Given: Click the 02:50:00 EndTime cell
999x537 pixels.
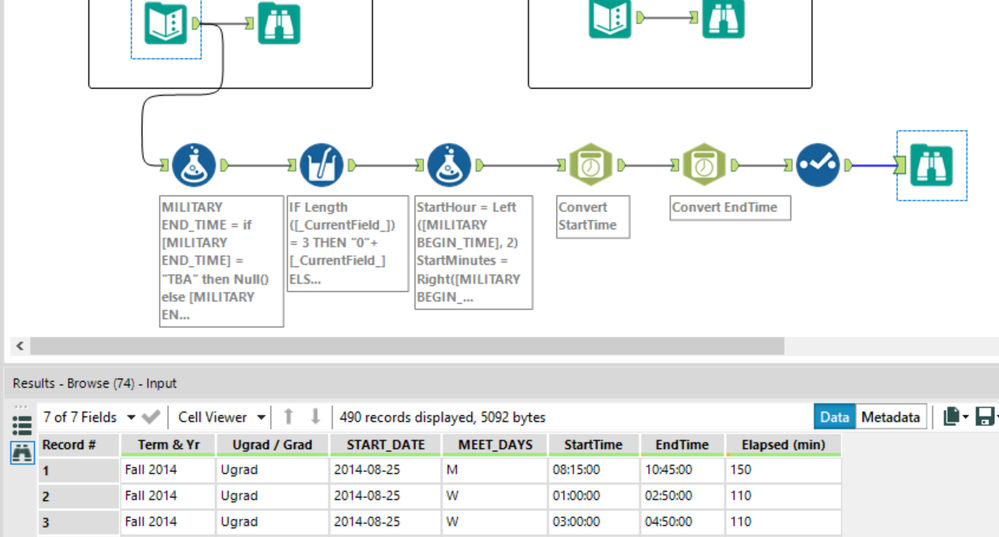Looking at the screenshot, I should (682, 496).
